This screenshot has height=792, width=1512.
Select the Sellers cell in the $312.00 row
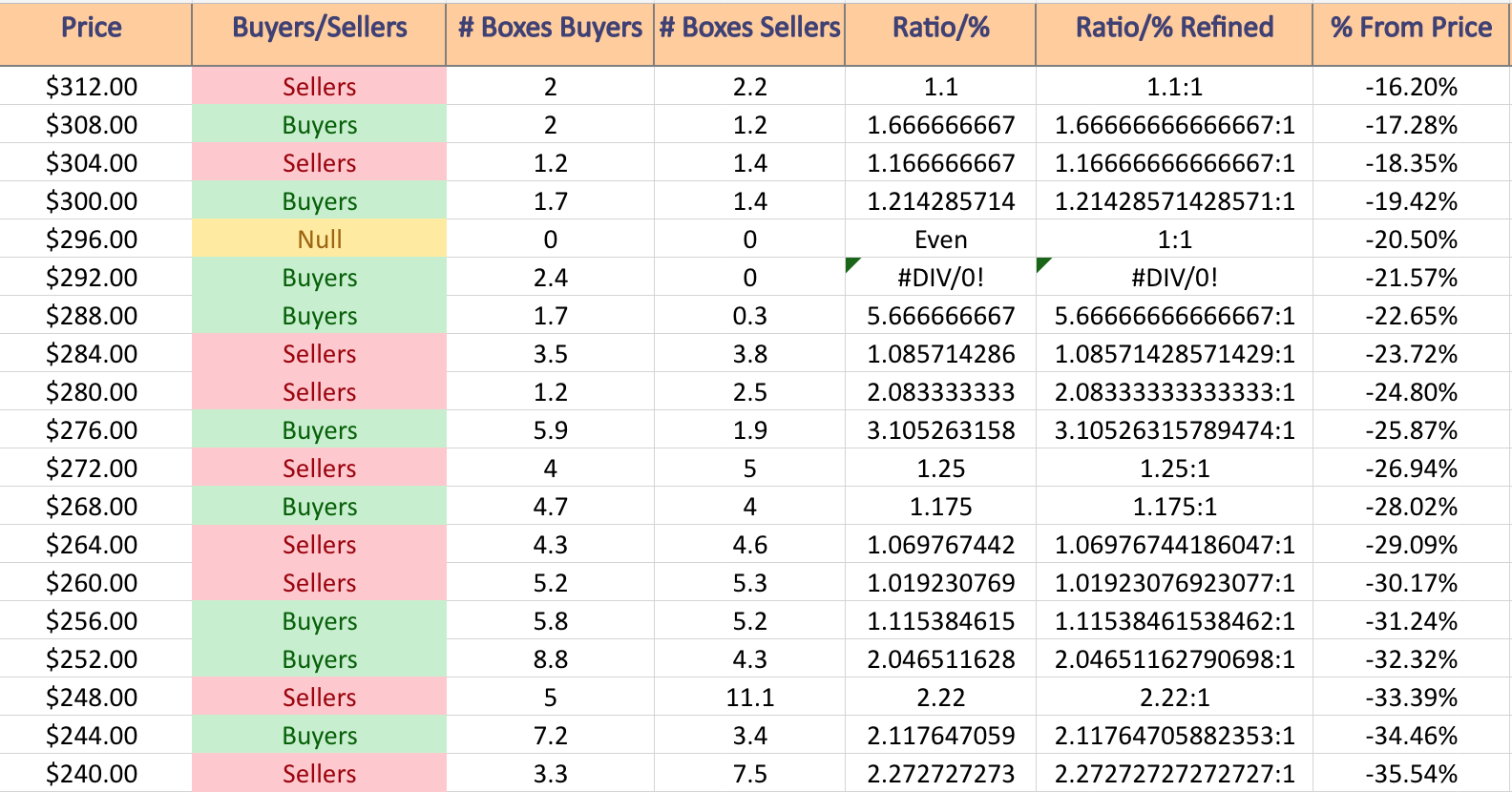tap(319, 87)
